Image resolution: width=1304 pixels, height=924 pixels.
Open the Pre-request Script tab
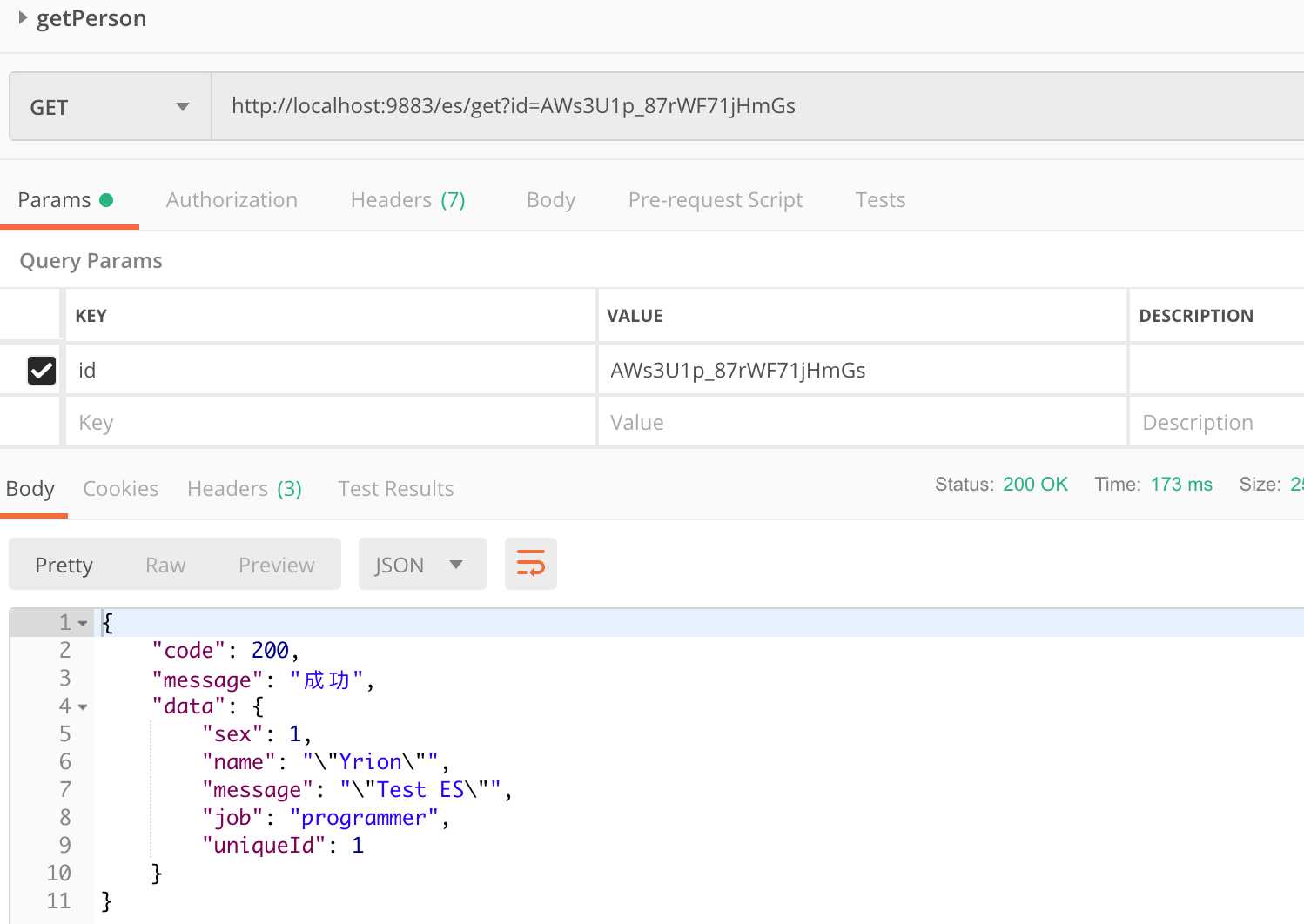pos(716,199)
